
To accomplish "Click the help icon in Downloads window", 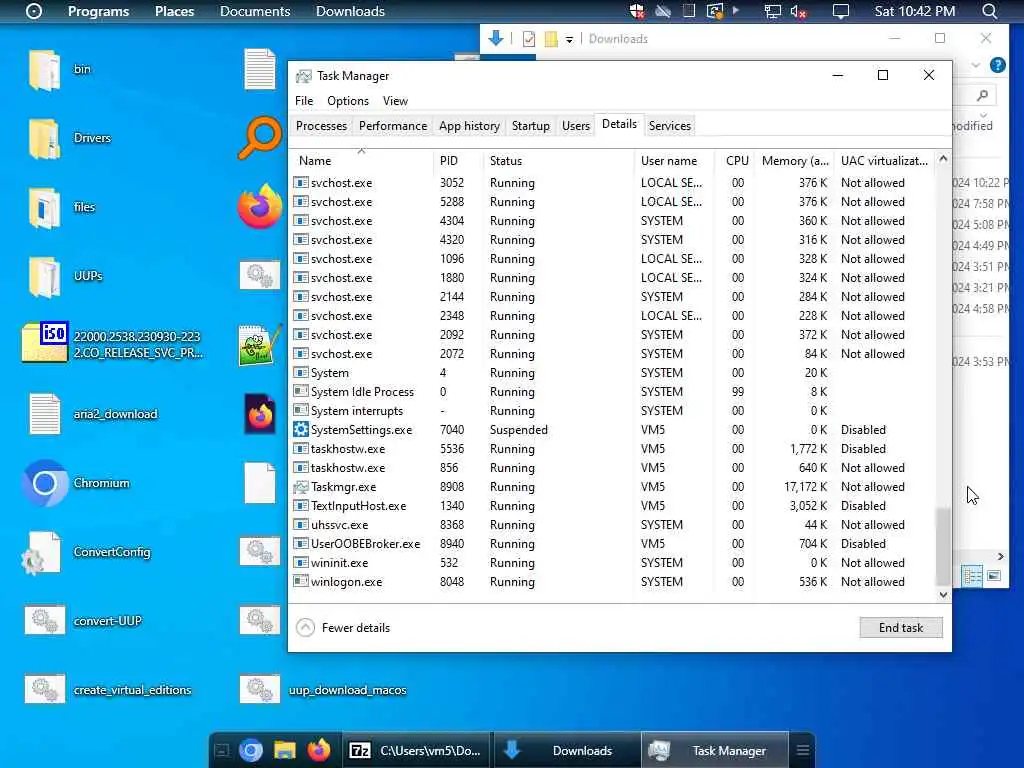I will coord(997,65).
